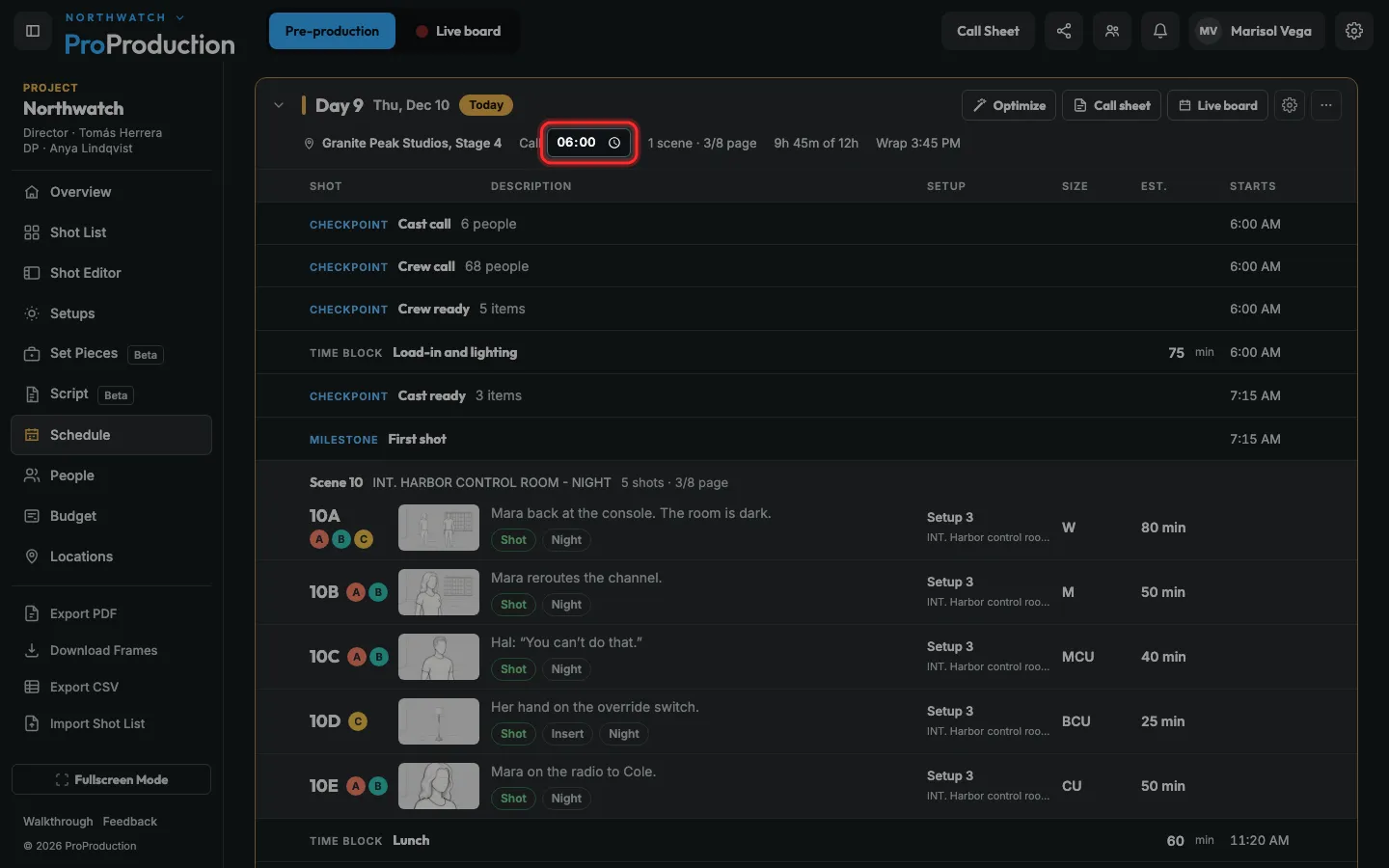Open Locations page

pyautogui.click(x=112, y=556)
